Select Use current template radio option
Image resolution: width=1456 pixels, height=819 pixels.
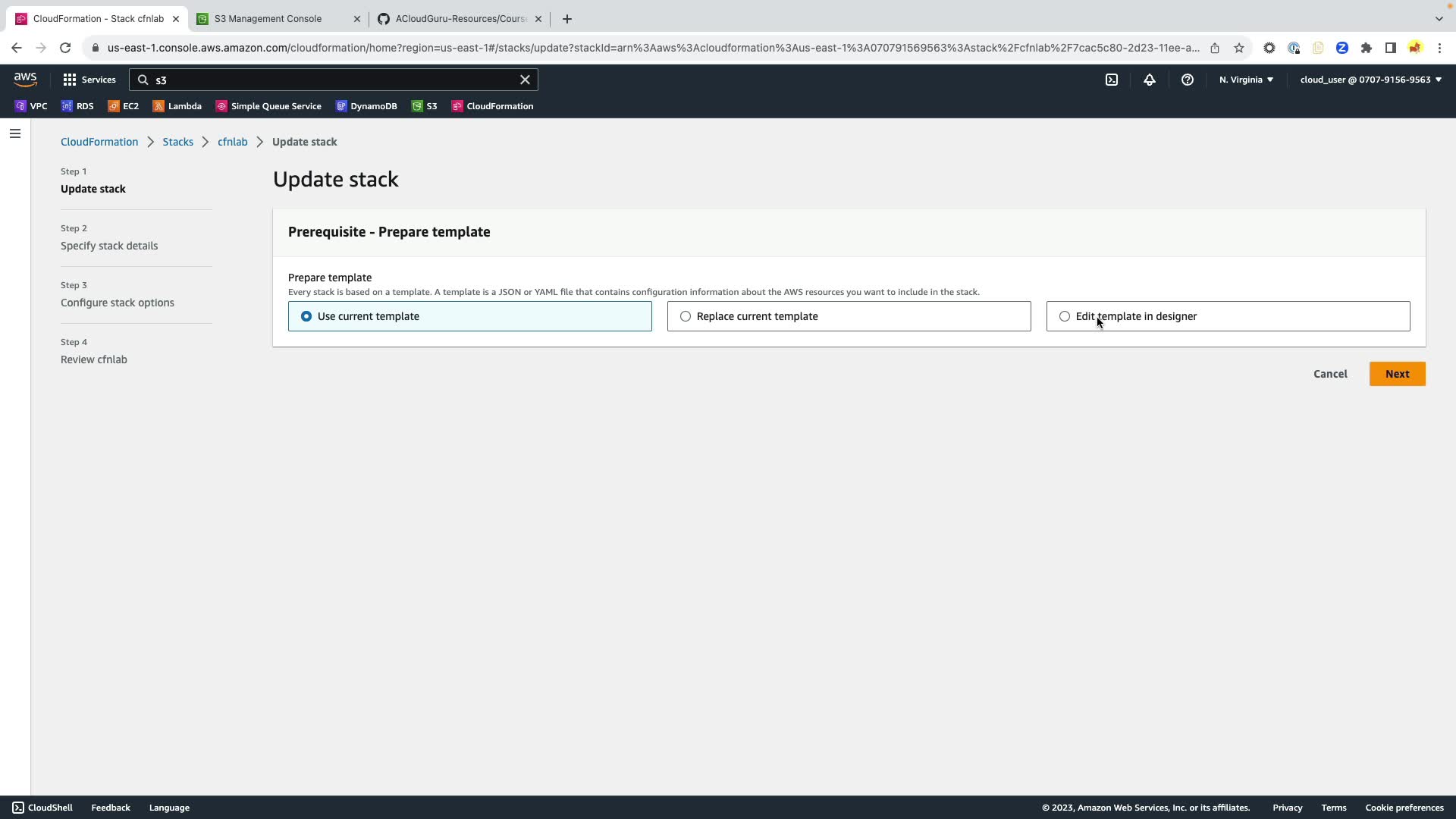pos(306,316)
